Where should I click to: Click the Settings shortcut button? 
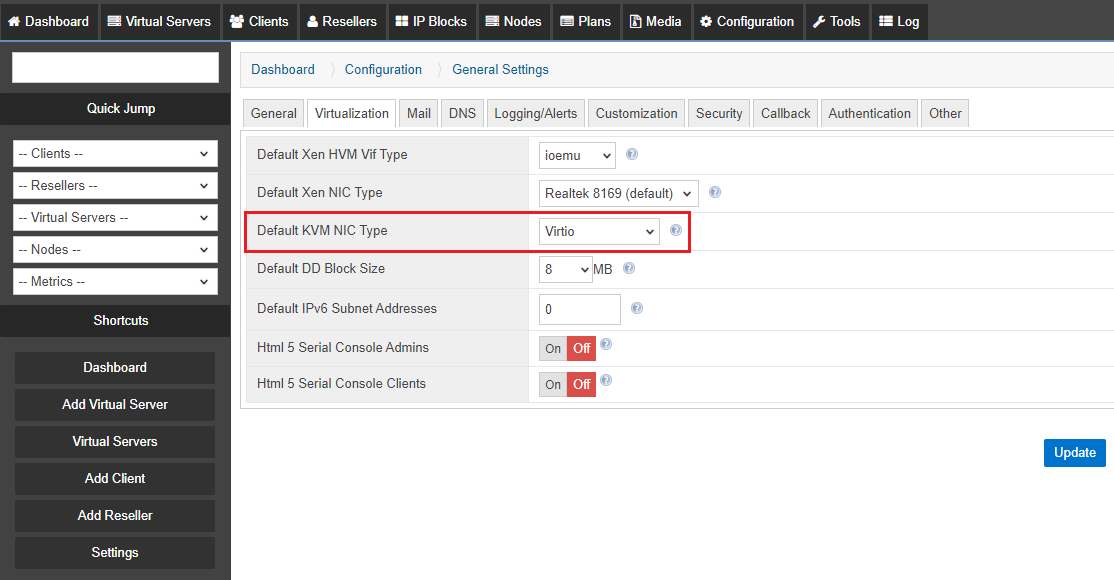pos(115,552)
